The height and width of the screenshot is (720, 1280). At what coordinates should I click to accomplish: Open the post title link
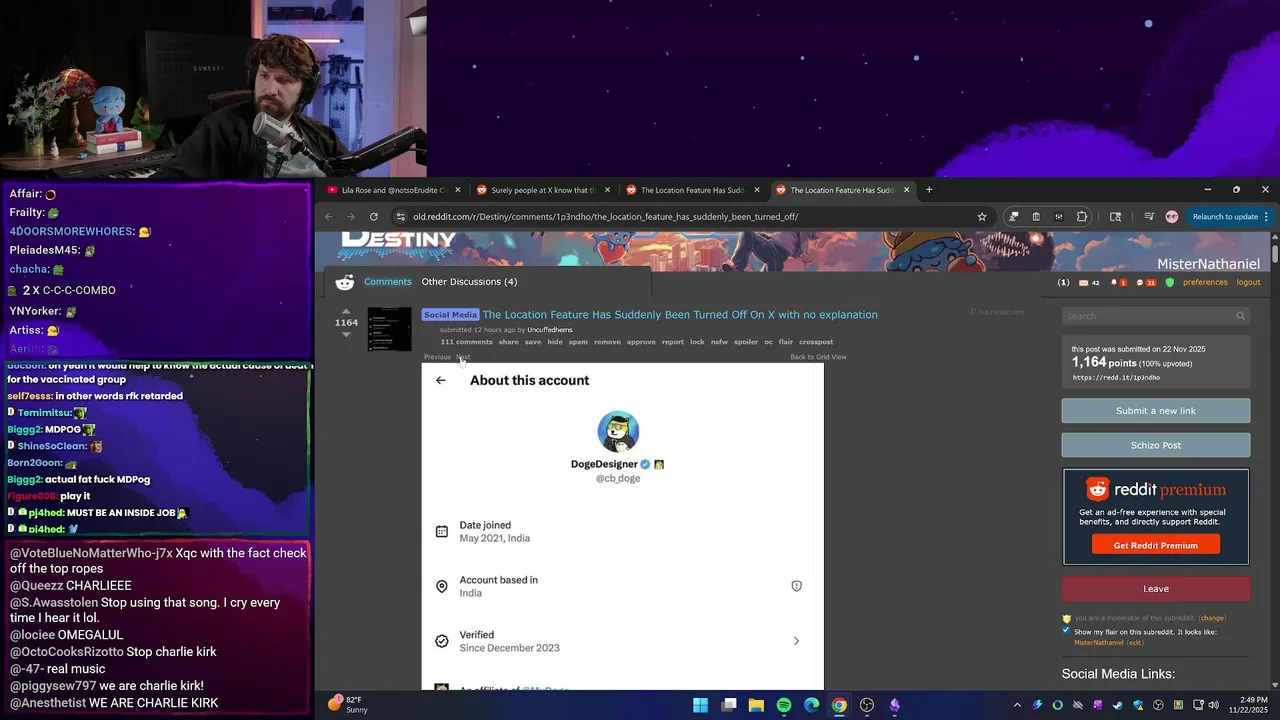coord(680,315)
